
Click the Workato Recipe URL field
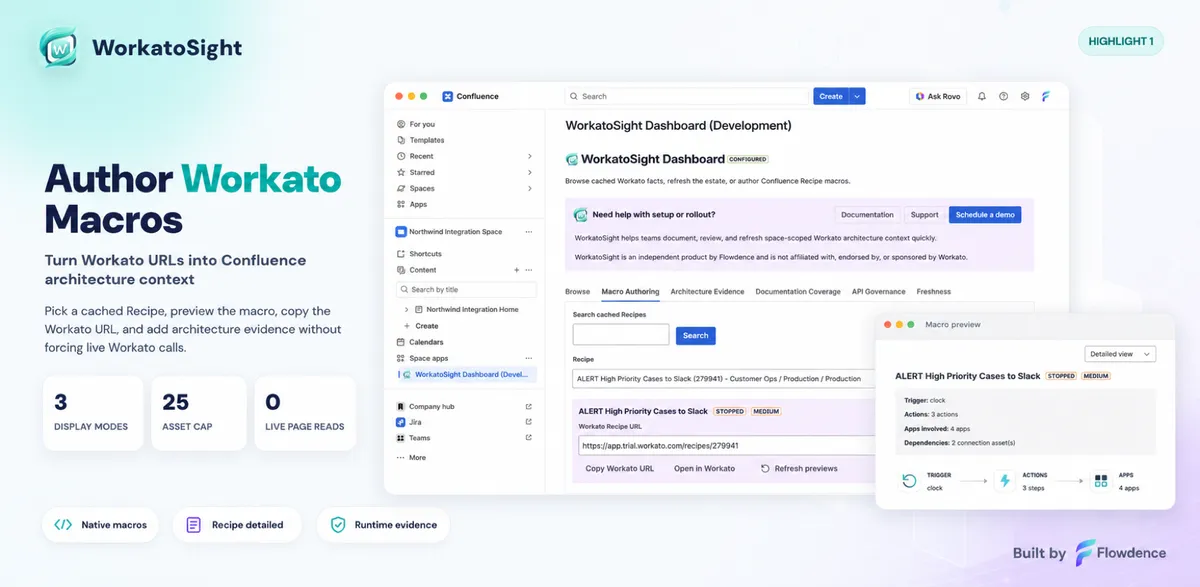coord(727,445)
